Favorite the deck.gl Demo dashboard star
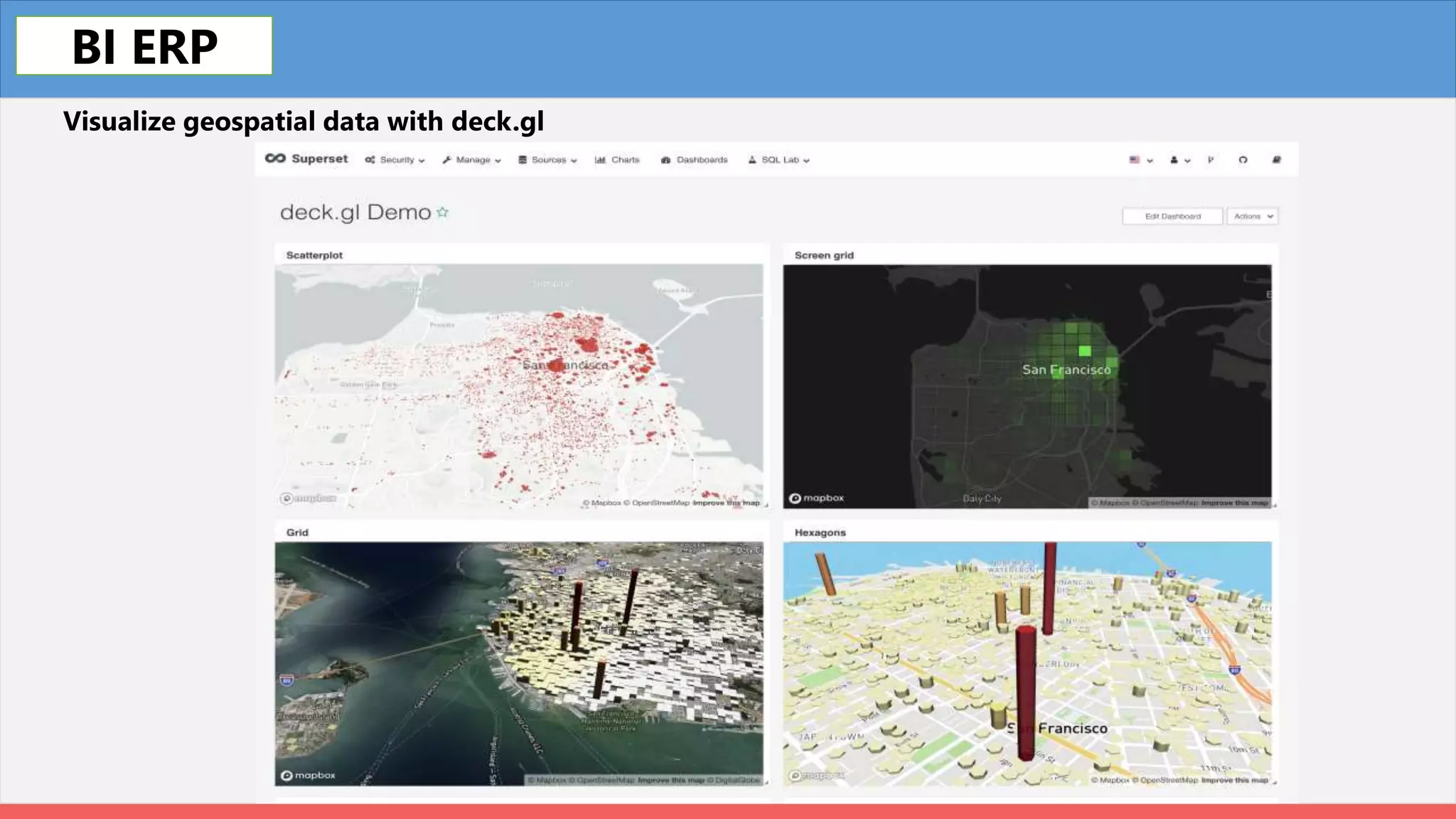The width and height of the screenshot is (1456, 819). pyautogui.click(x=443, y=213)
